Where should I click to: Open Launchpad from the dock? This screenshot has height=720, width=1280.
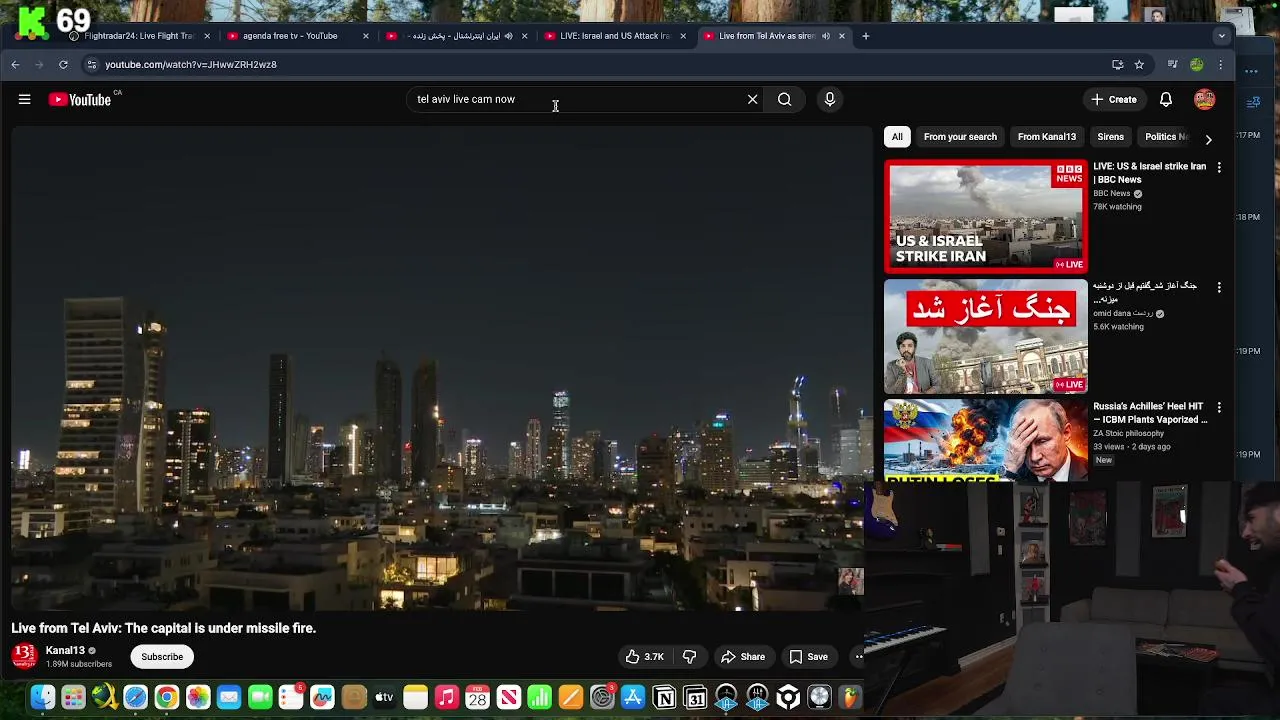click(73, 697)
